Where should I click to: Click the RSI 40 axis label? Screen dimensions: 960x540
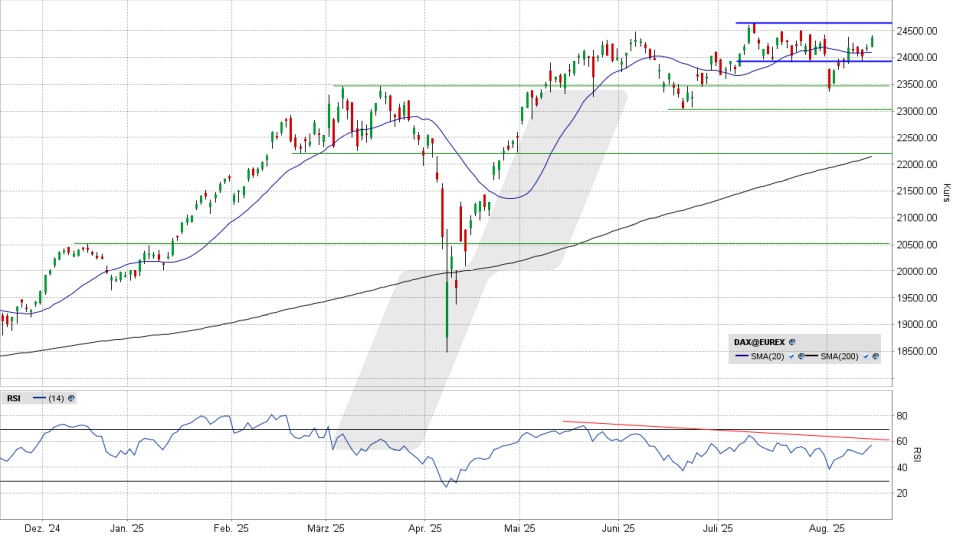point(902,468)
